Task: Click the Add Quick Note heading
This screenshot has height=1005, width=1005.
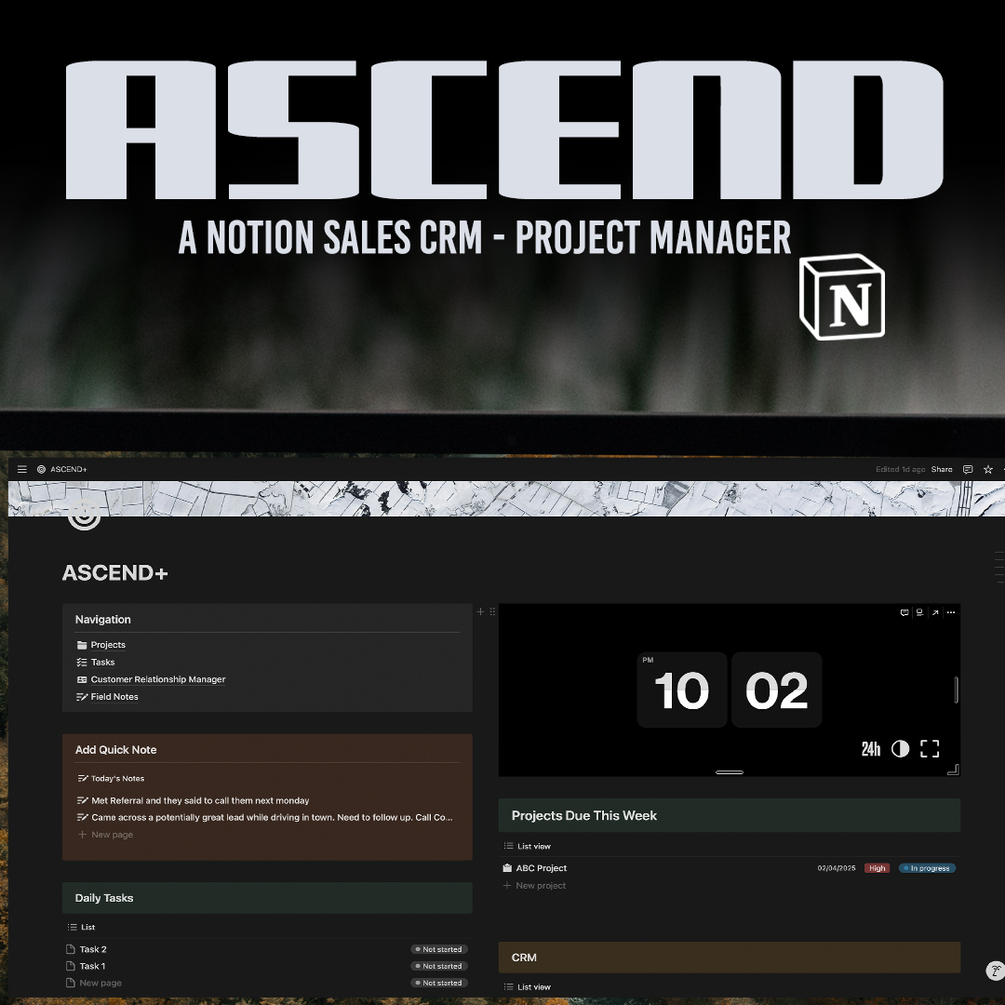Action: click(x=115, y=750)
